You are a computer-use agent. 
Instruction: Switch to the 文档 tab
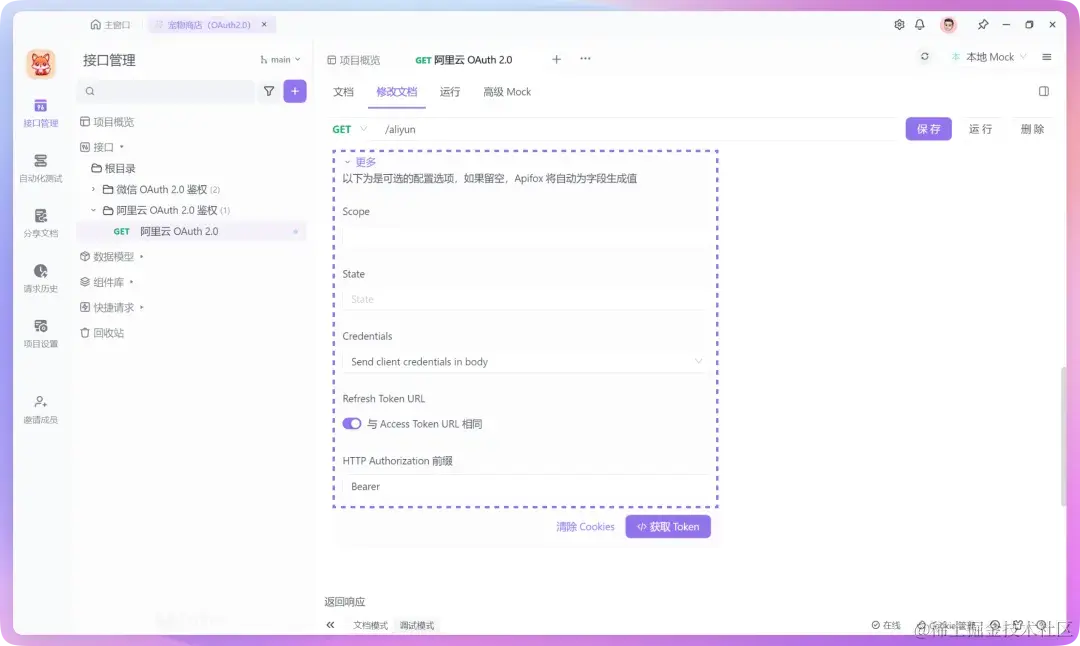(x=343, y=92)
